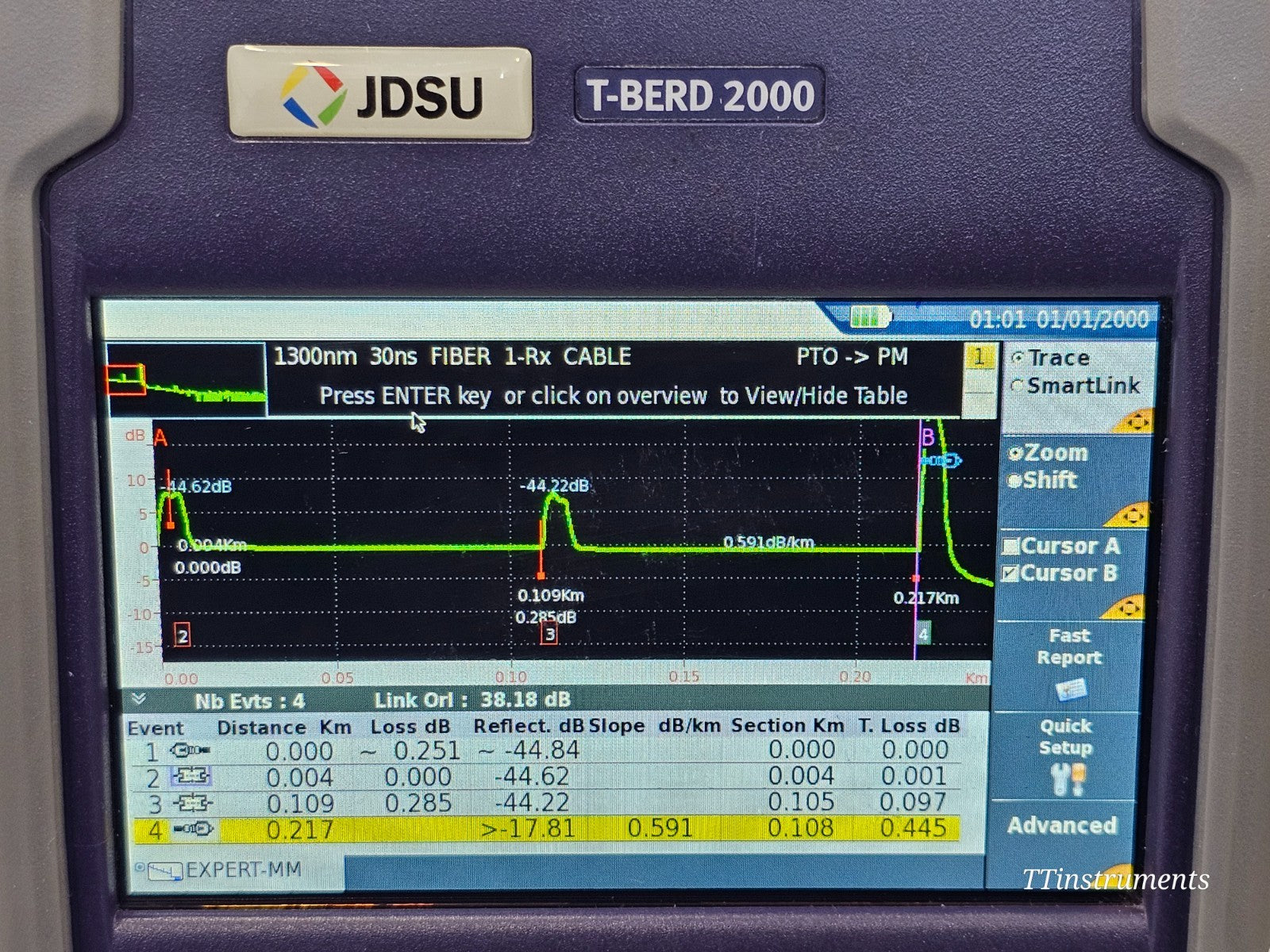Click the trace overview thumbnail top-left
This screenshot has height=952, width=1270.
pos(187,381)
